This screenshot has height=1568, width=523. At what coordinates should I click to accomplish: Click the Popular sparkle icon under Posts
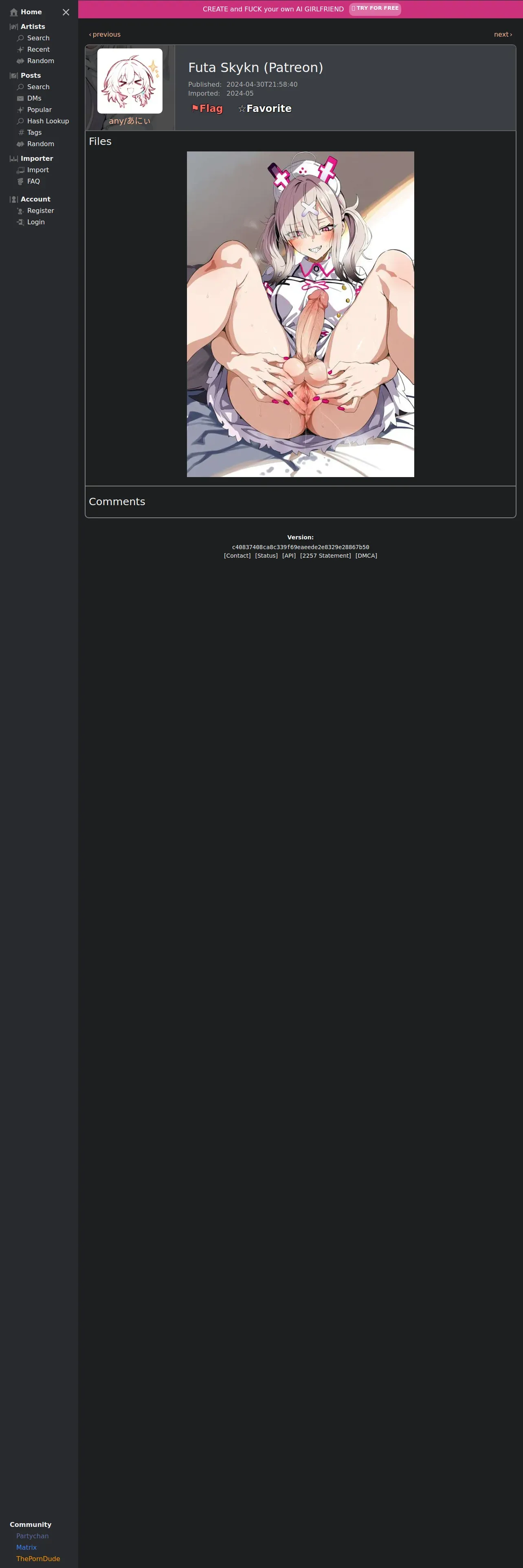coord(21,110)
